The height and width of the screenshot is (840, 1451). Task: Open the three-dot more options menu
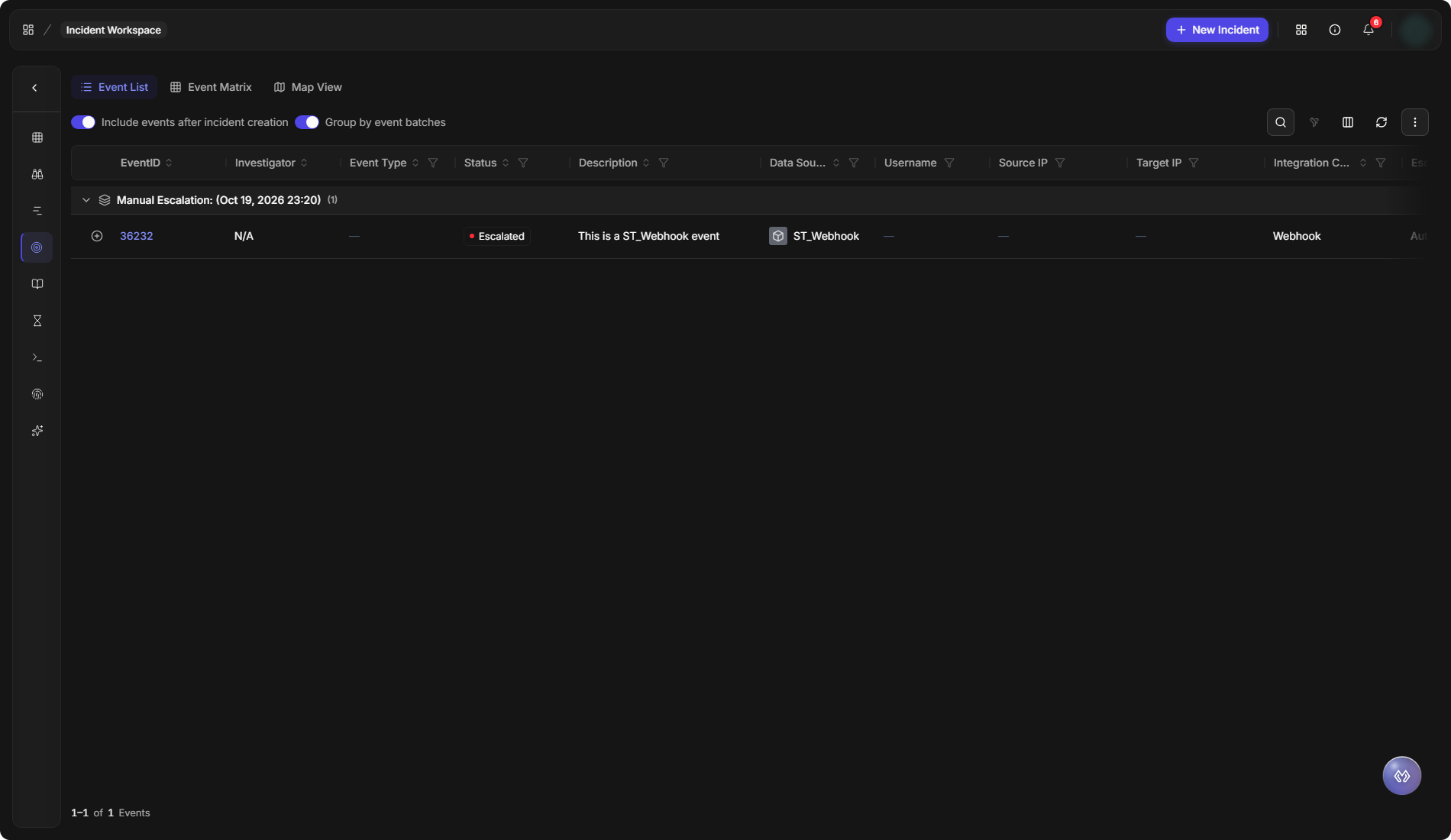[1415, 122]
